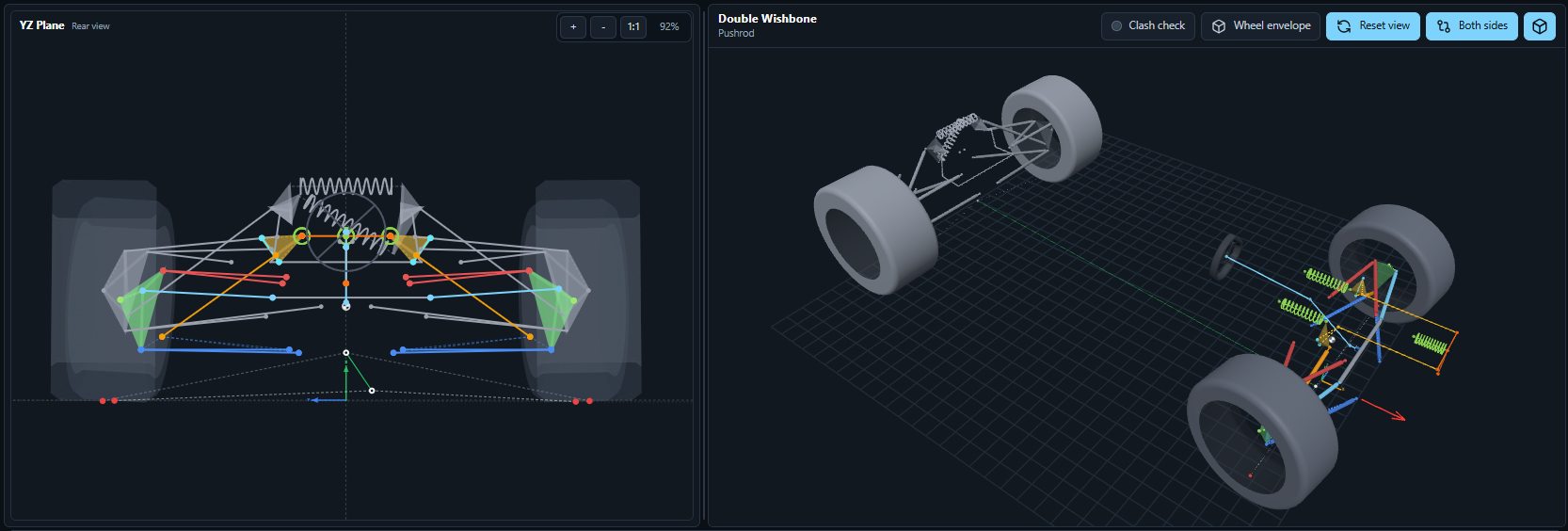Image resolution: width=1568 pixels, height=531 pixels.
Task: Toggle the Both sides display
Action: click(x=1472, y=26)
